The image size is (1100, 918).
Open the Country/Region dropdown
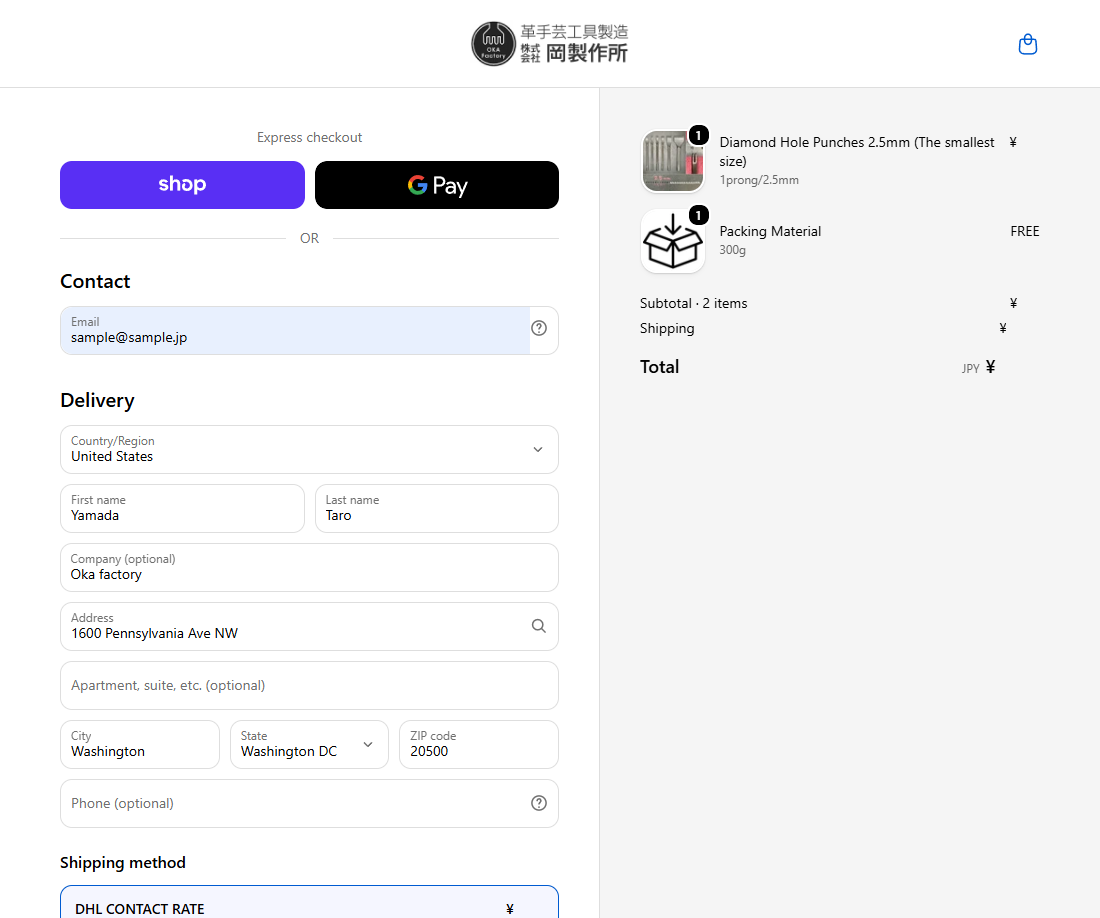pos(309,450)
